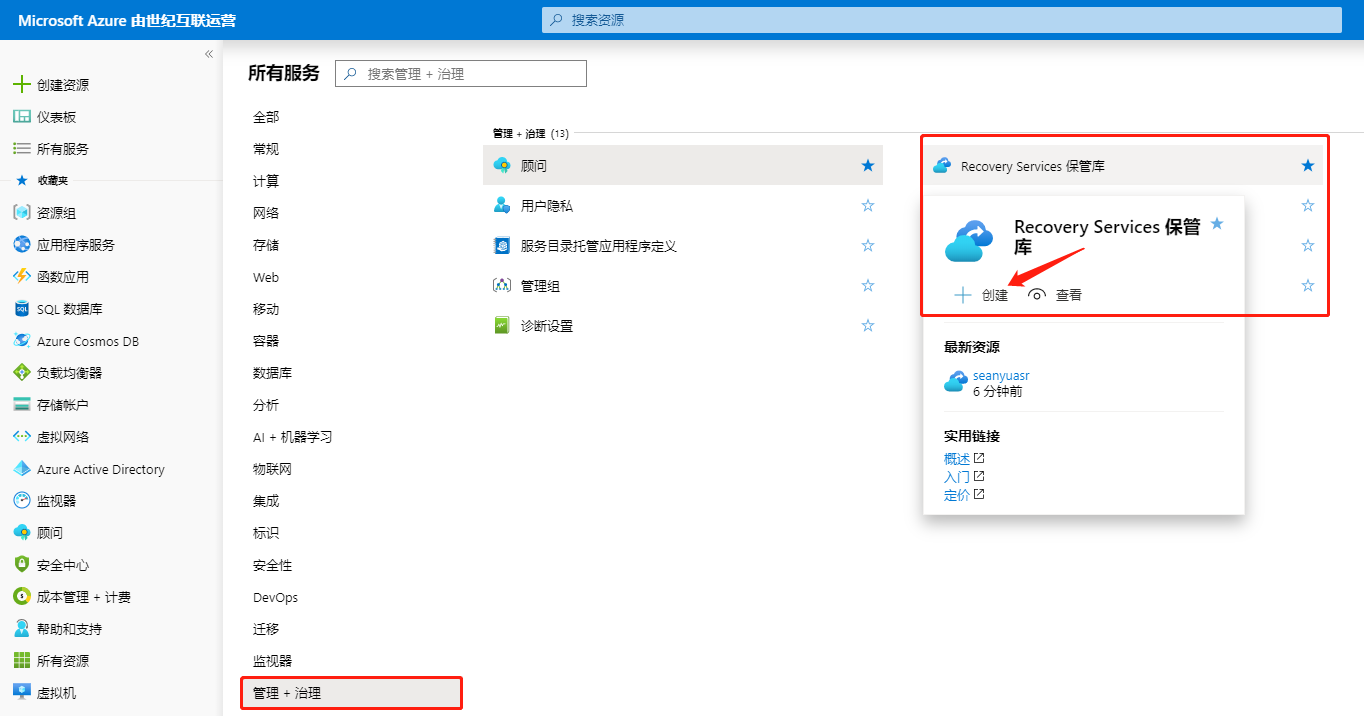Click the 所有资源 grid icon

click(x=22, y=660)
